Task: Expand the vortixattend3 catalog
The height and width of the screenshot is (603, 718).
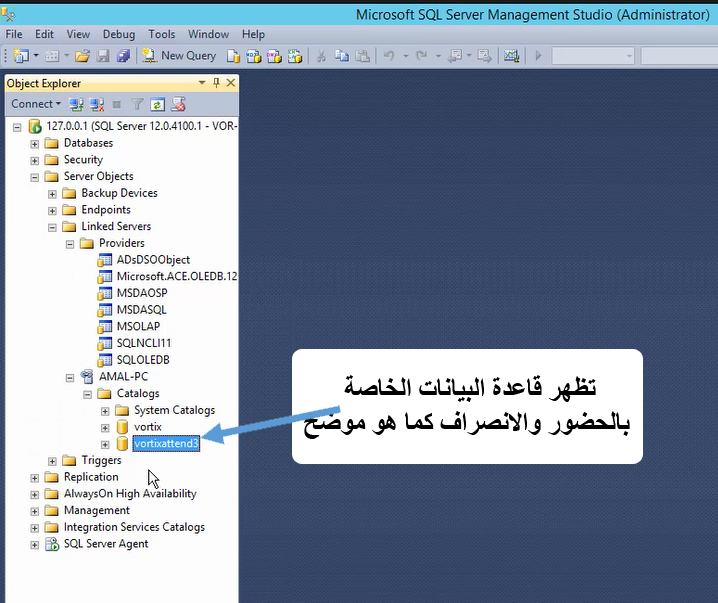Action: [105, 445]
